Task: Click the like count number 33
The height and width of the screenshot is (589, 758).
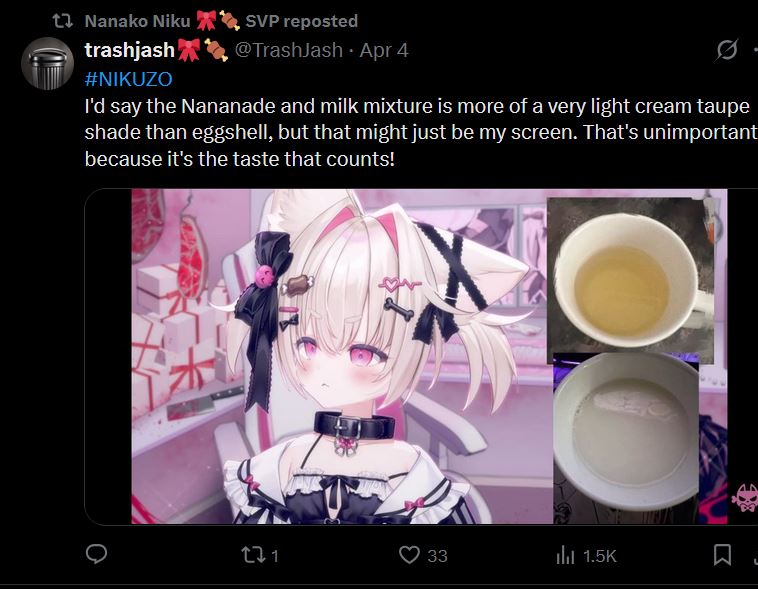Action: (x=437, y=556)
